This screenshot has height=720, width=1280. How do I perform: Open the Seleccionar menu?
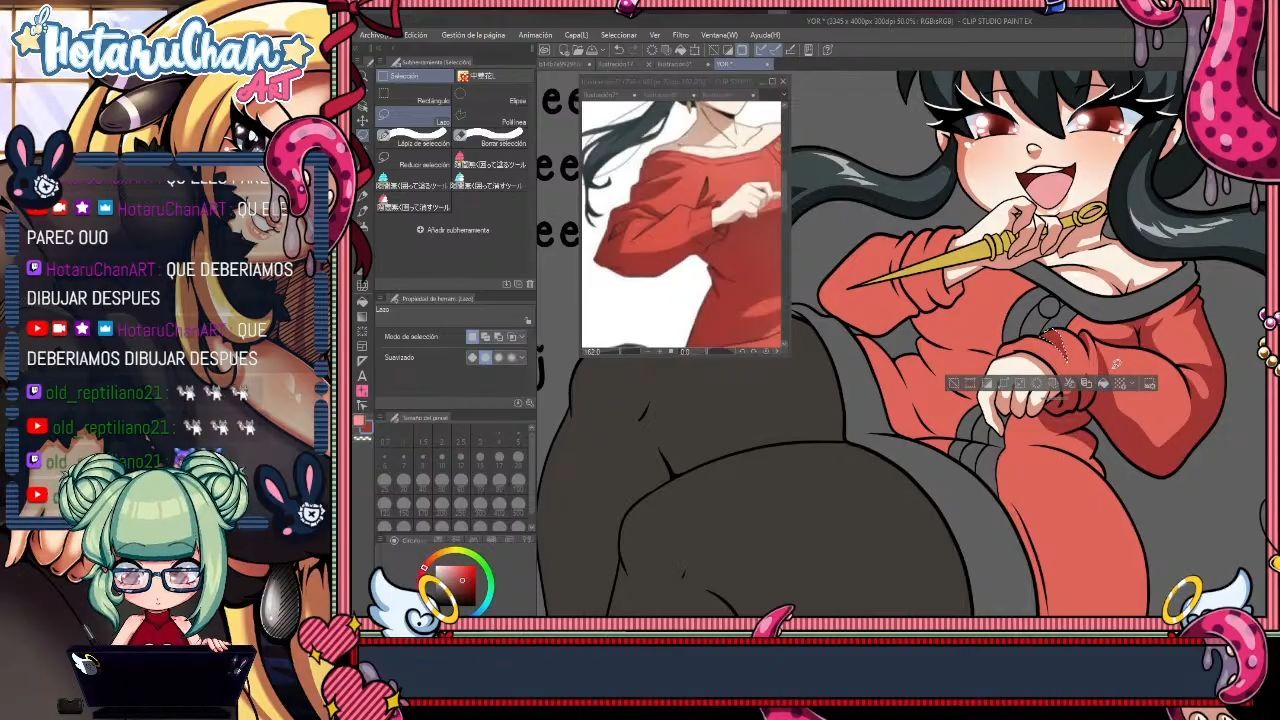coord(618,35)
